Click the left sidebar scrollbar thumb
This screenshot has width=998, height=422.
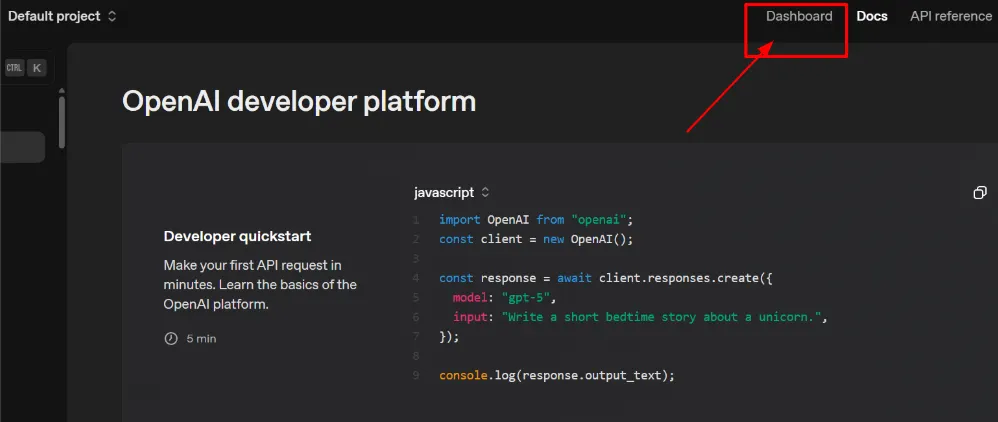click(62, 120)
